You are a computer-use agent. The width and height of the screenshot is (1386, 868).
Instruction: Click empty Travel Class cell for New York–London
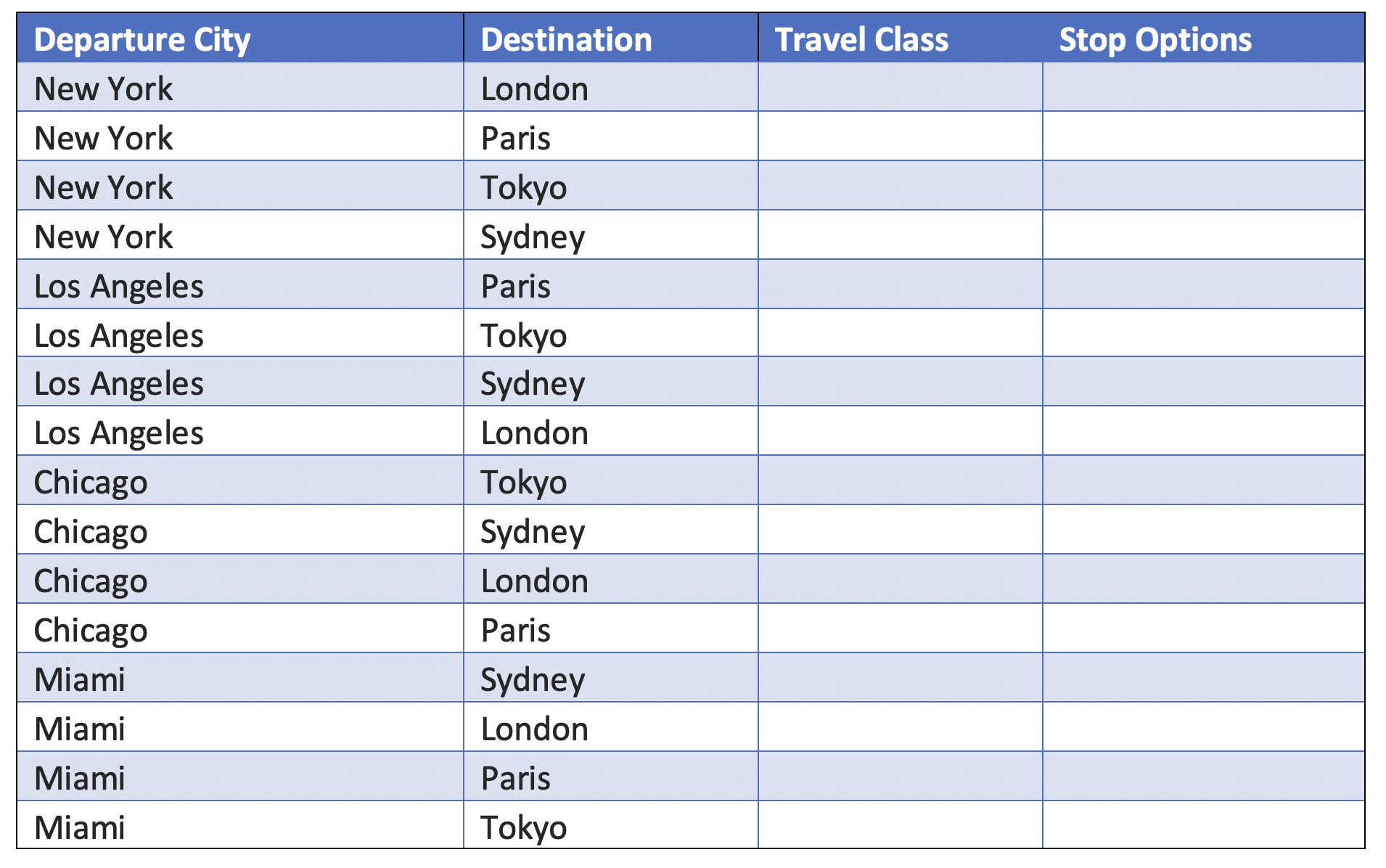[x=900, y=87]
